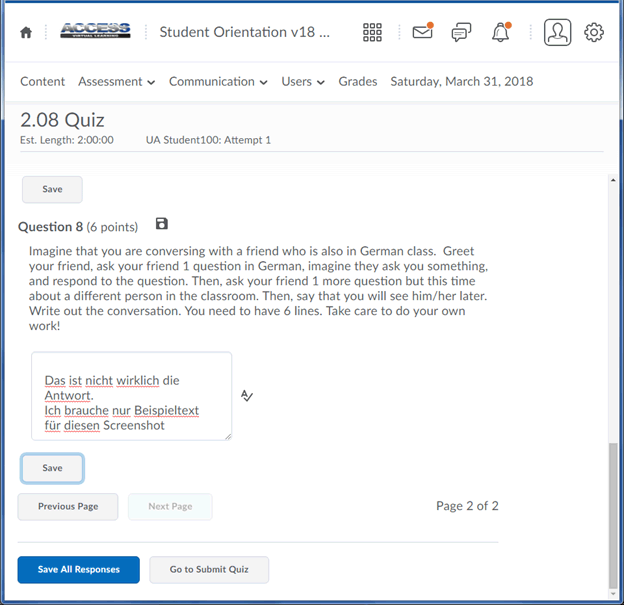Click the Question 8 saved disk icon

(162, 225)
